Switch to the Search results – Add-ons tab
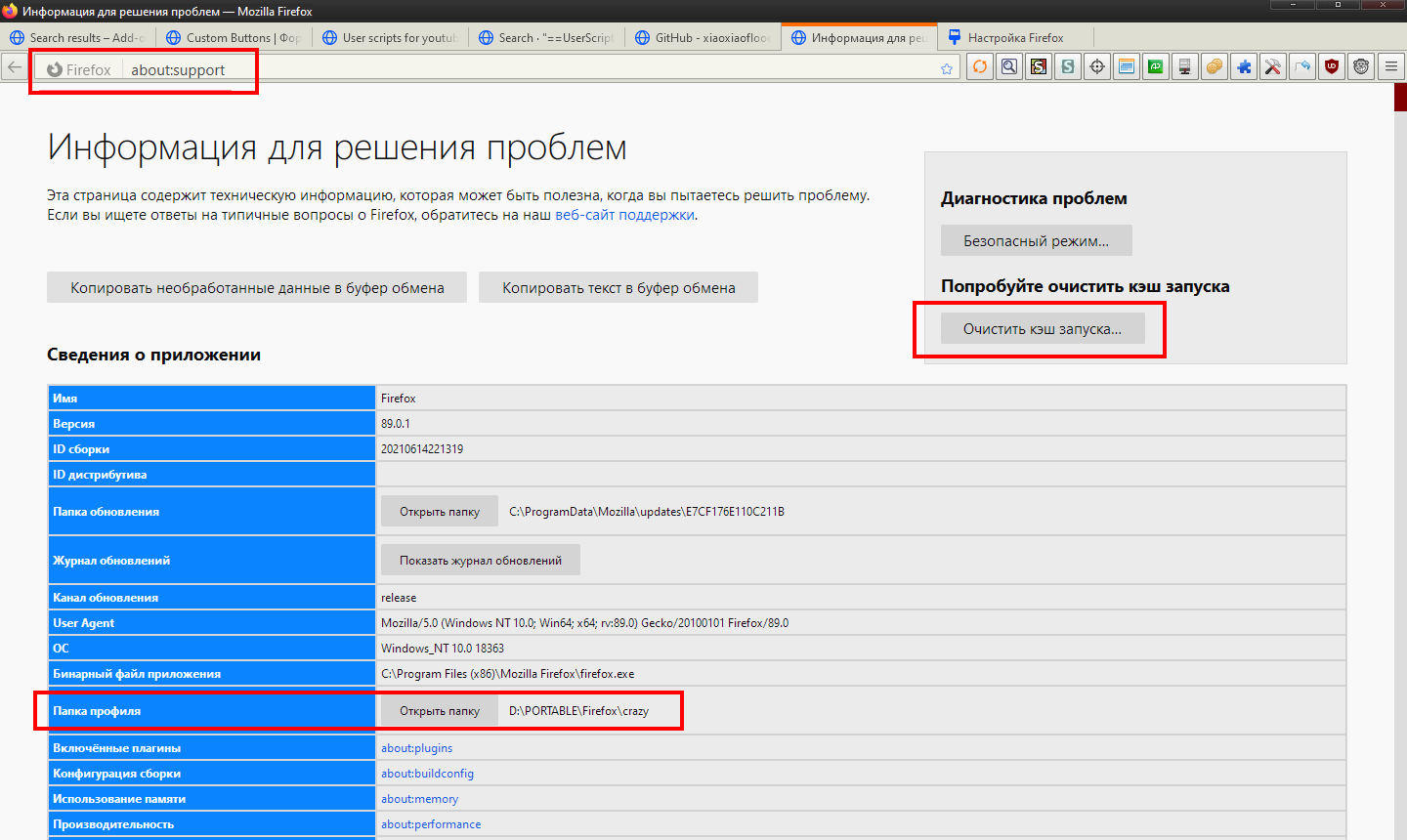The width and height of the screenshot is (1407, 840). 78,38
